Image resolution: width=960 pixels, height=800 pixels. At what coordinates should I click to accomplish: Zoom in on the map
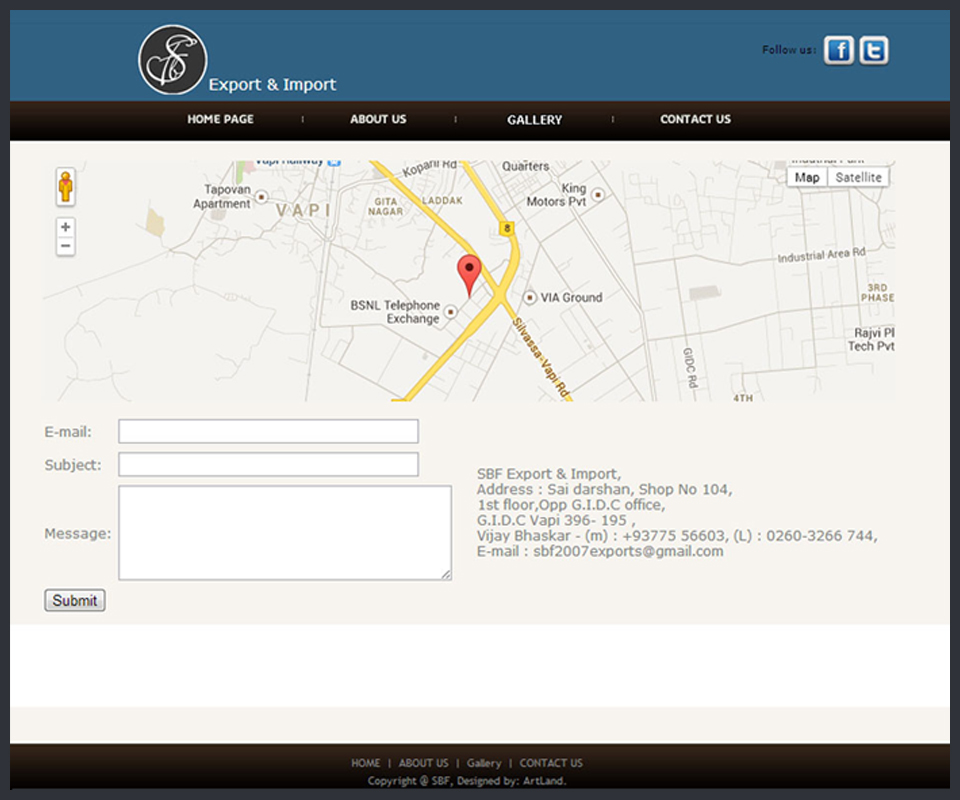coord(65,227)
